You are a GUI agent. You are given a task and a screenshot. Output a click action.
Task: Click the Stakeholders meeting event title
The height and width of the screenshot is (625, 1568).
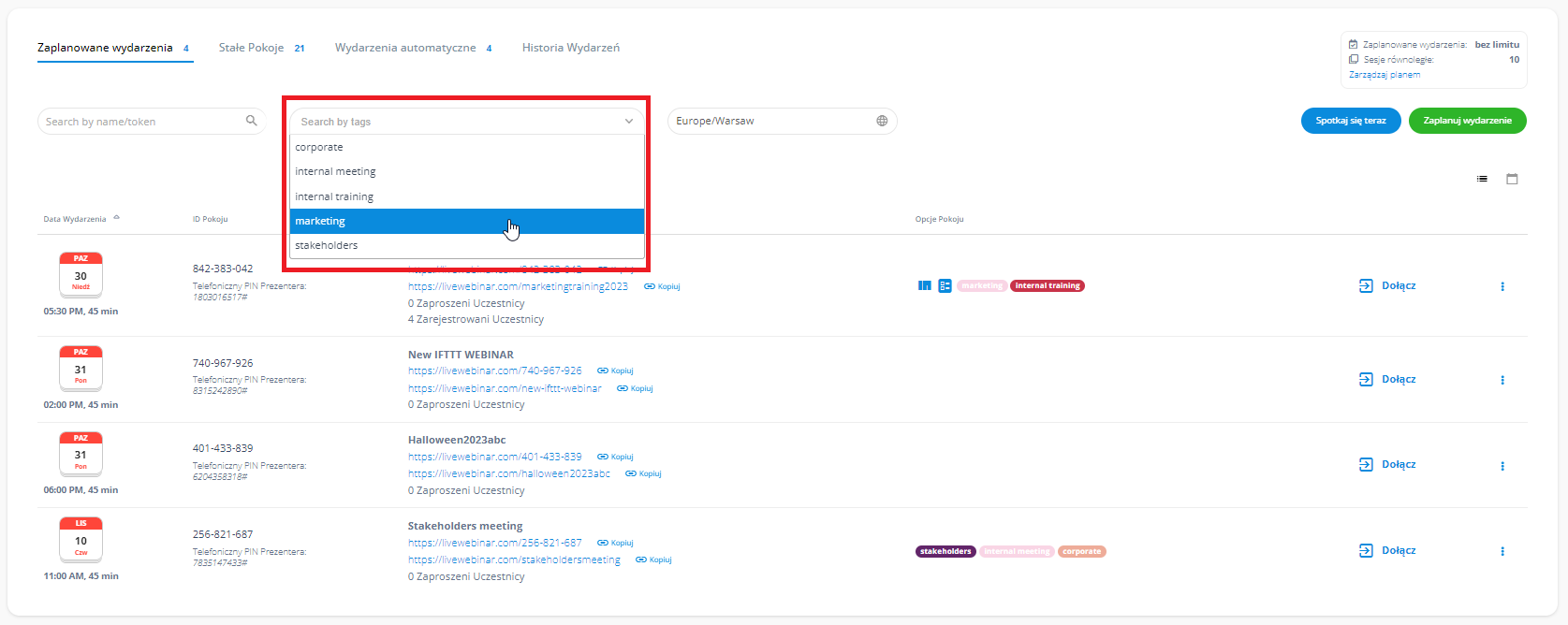pyautogui.click(x=465, y=526)
